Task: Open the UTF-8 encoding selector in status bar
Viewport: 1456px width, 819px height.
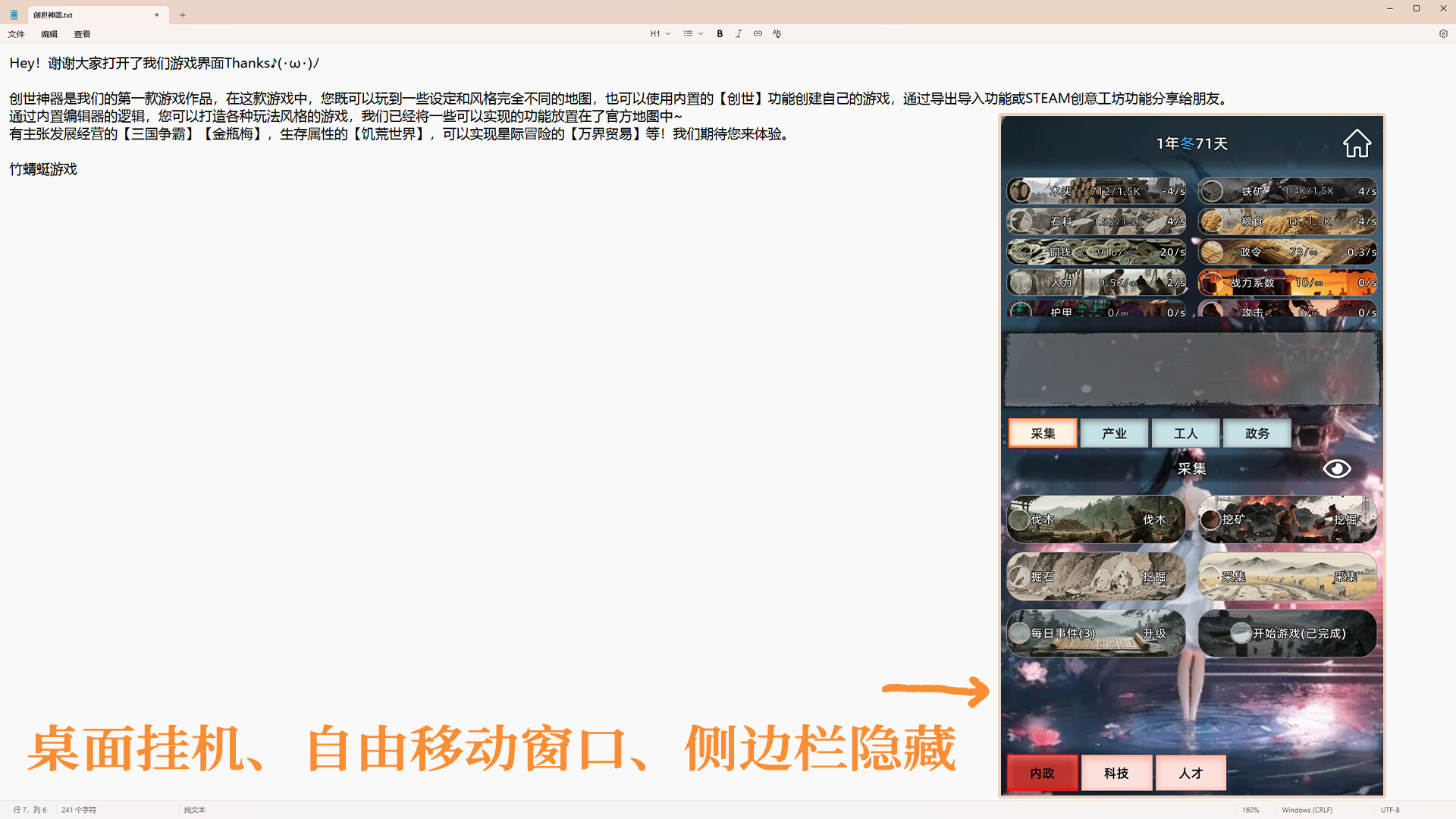Action: click(x=1392, y=810)
